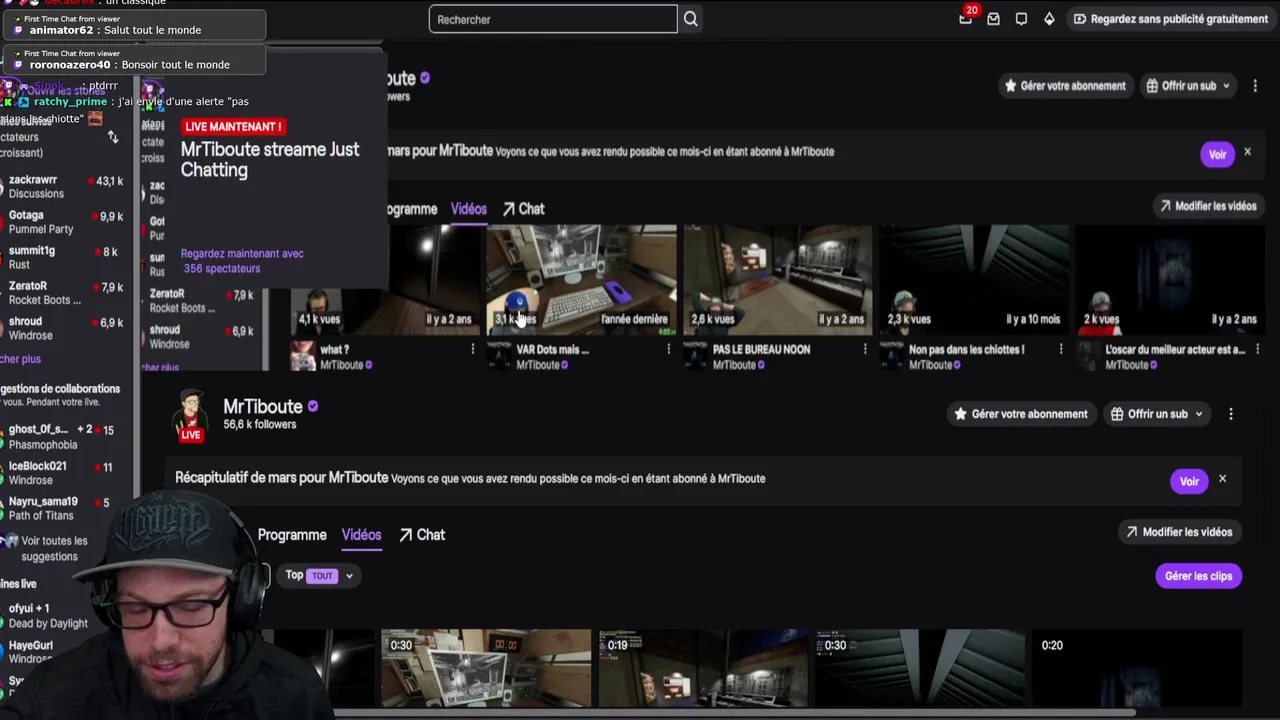1280x720 pixels.
Task: Close the "mars pour MrTiboute" partially hidden banner
Action: coord(1247,152)
